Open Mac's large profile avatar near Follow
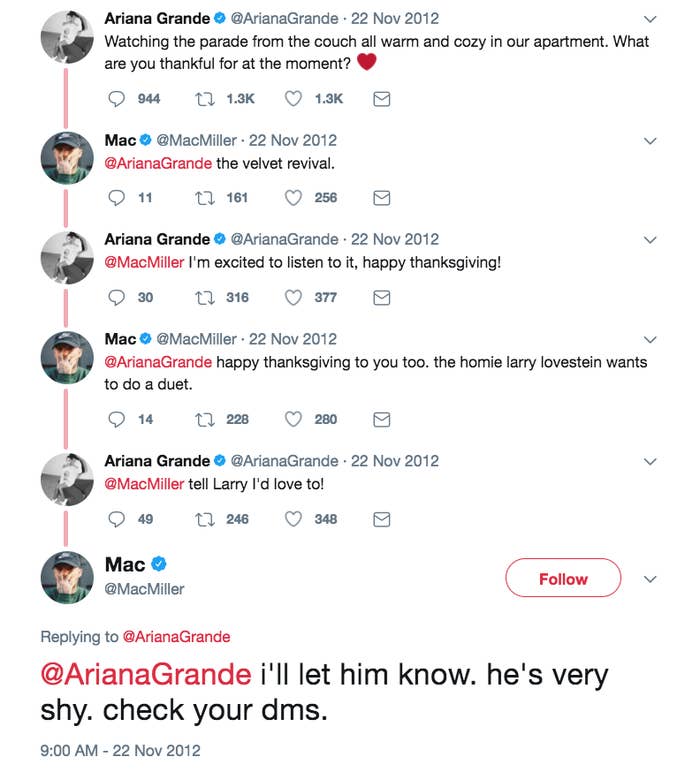Image resolution: width=700 pixels, height=772 pixels. pyautogui.click(x=67, y=577)
